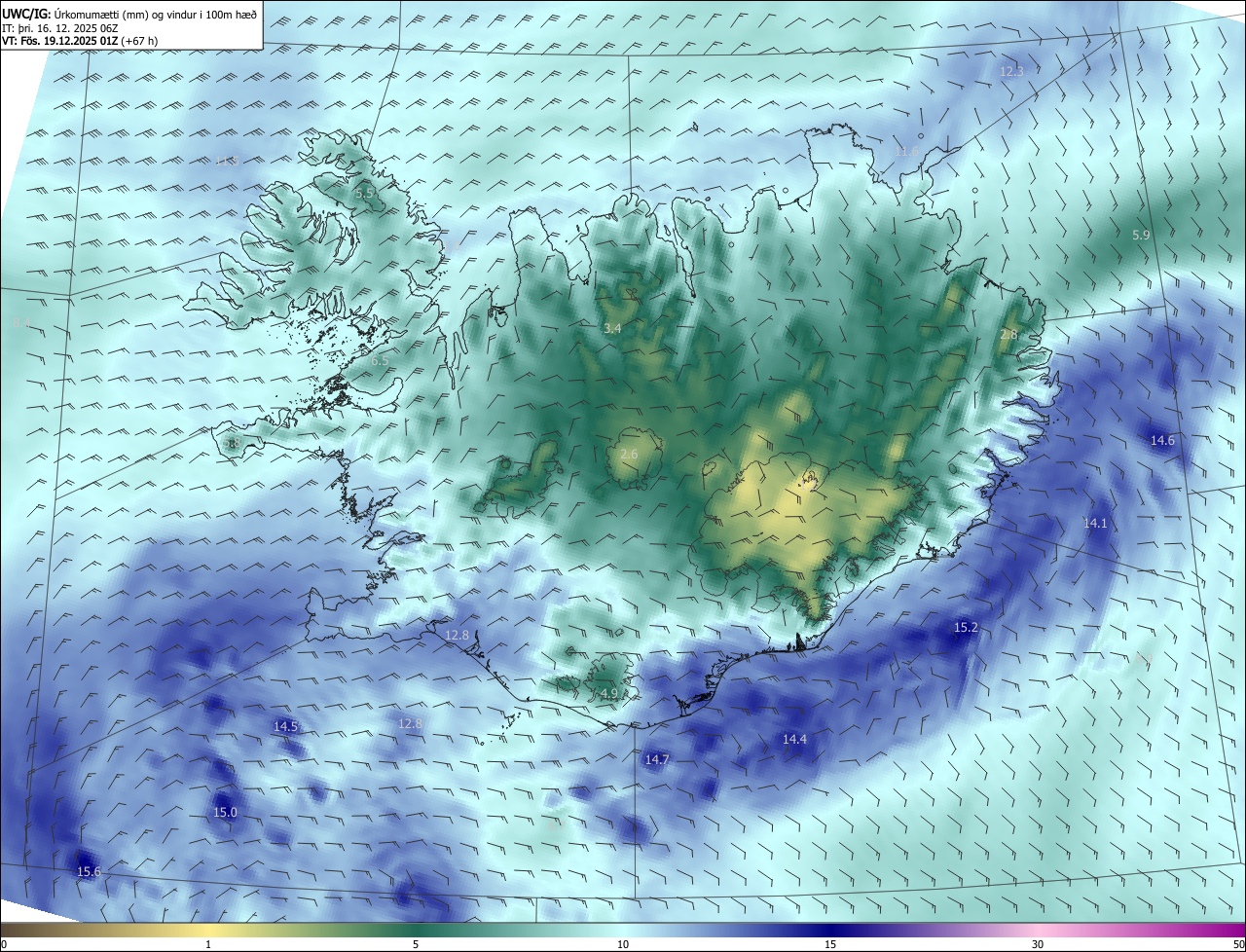The width and height of the screenshot is (1246, 952).
Task: Click the valid time 'VT: Fös. 19.12.2025 01Z (+67 h)'
Action: (x=81, y=42)
